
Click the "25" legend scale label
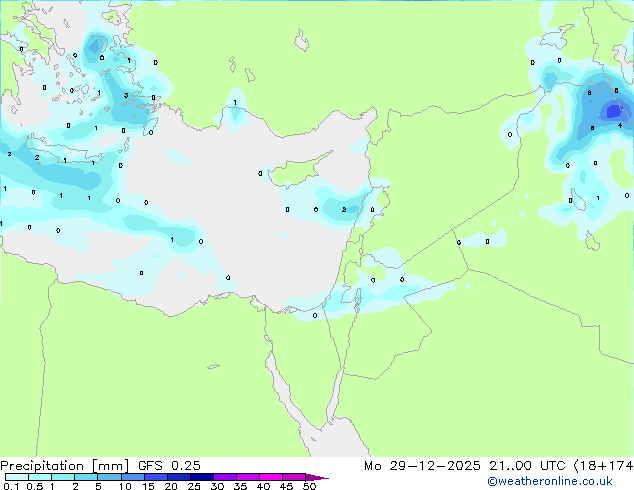(x=194, y=486)
